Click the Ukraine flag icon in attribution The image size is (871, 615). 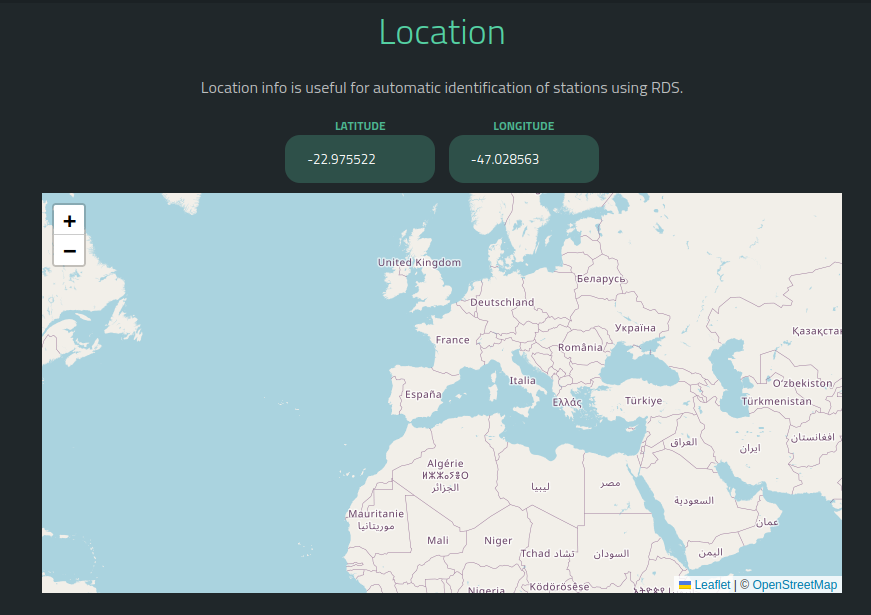pyautogui.click(x=685, y=585)
